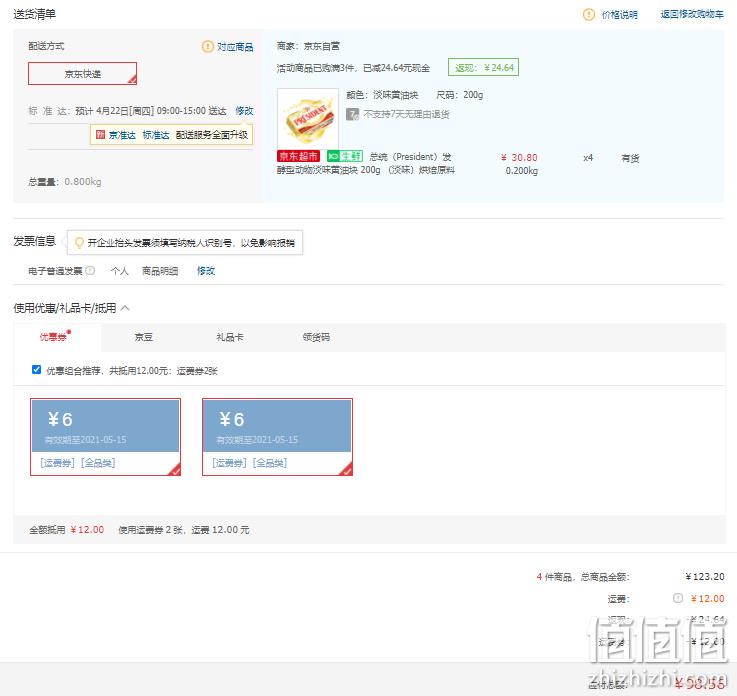This screenshot has width=737, height=696.
Task: Switch to the 礼品卡 tab
Action: pyautogui.click(x=230, y=337)
